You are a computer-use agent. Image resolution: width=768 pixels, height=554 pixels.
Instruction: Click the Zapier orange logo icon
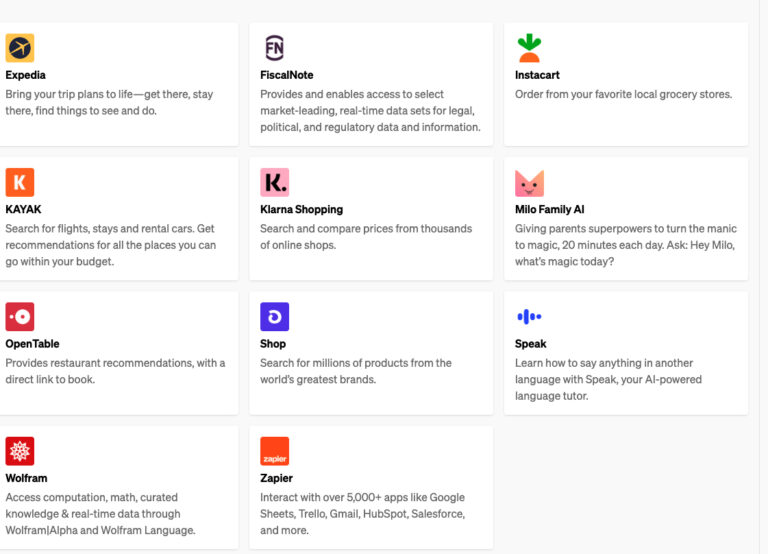point(275,451)
